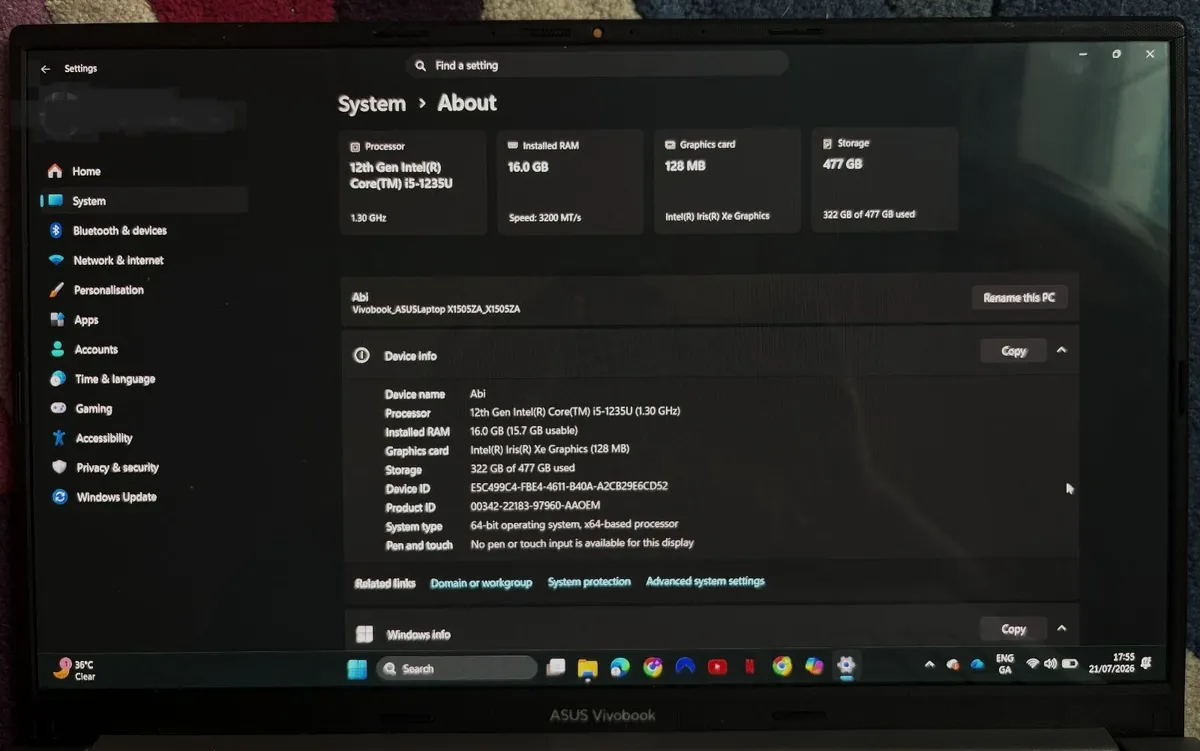The image size is (1200, 751).
Task: Open Home in the Settings sidebar
Action: [x=144, y=171]
